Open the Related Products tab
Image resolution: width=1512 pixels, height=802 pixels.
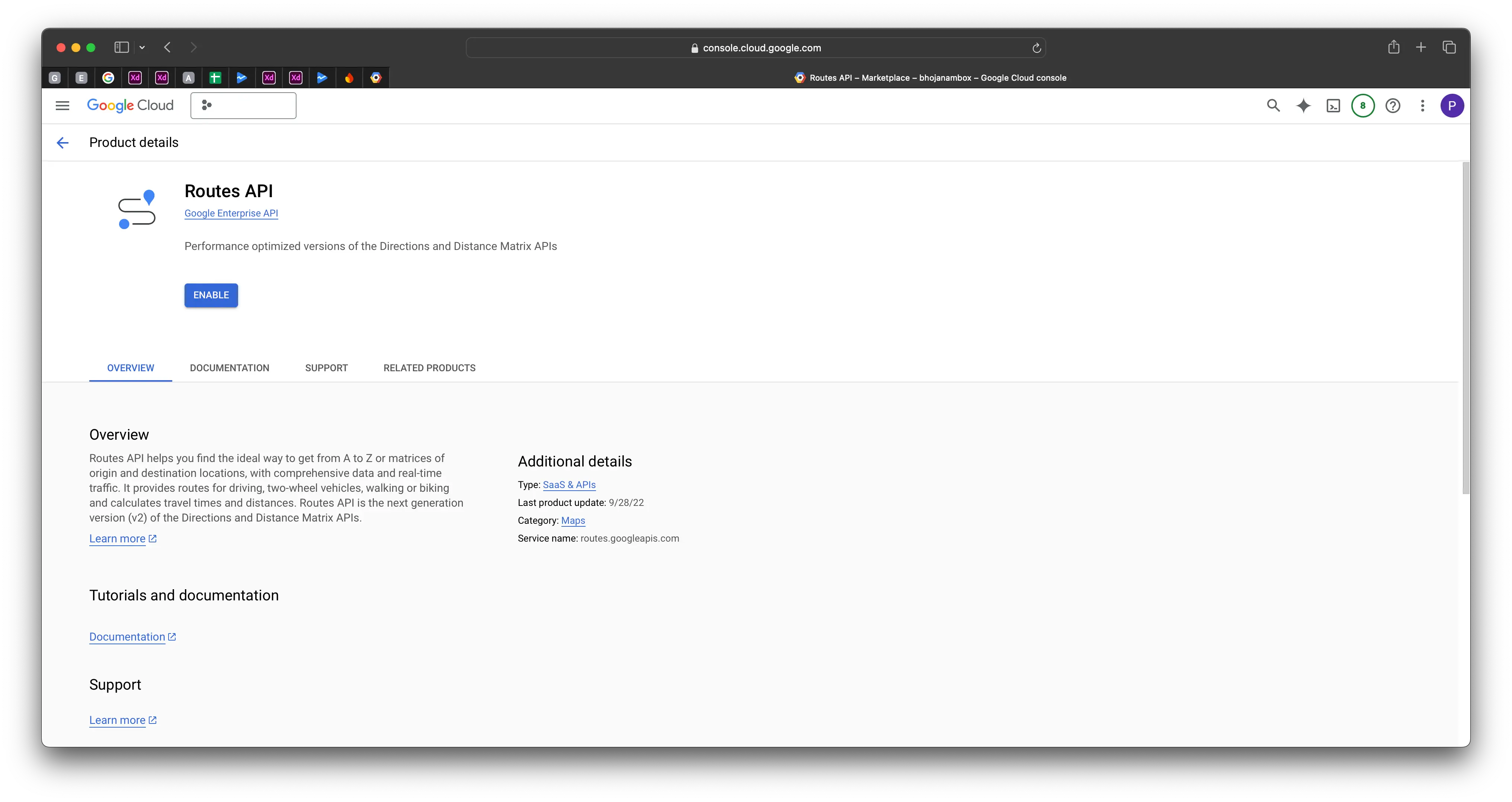430,368
